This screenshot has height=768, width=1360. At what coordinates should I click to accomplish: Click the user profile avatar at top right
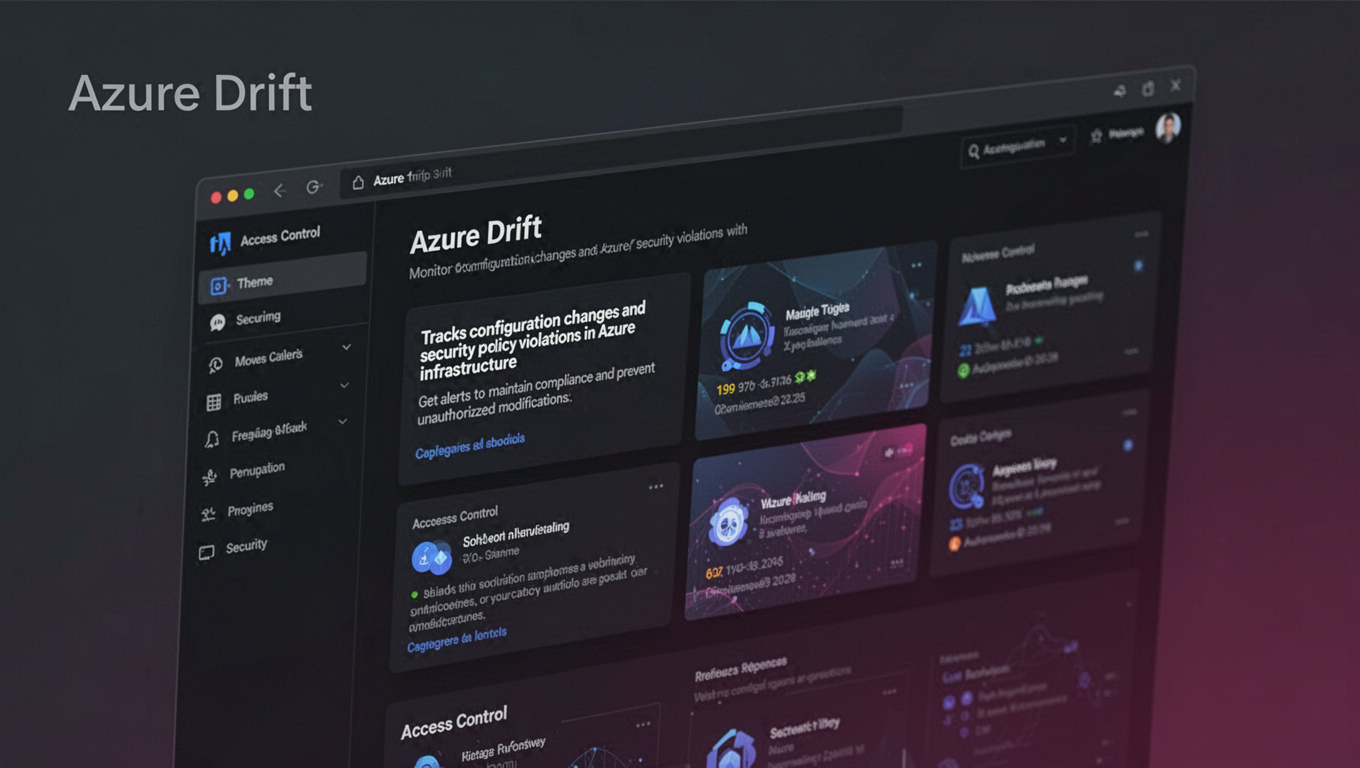[1167, 126]
